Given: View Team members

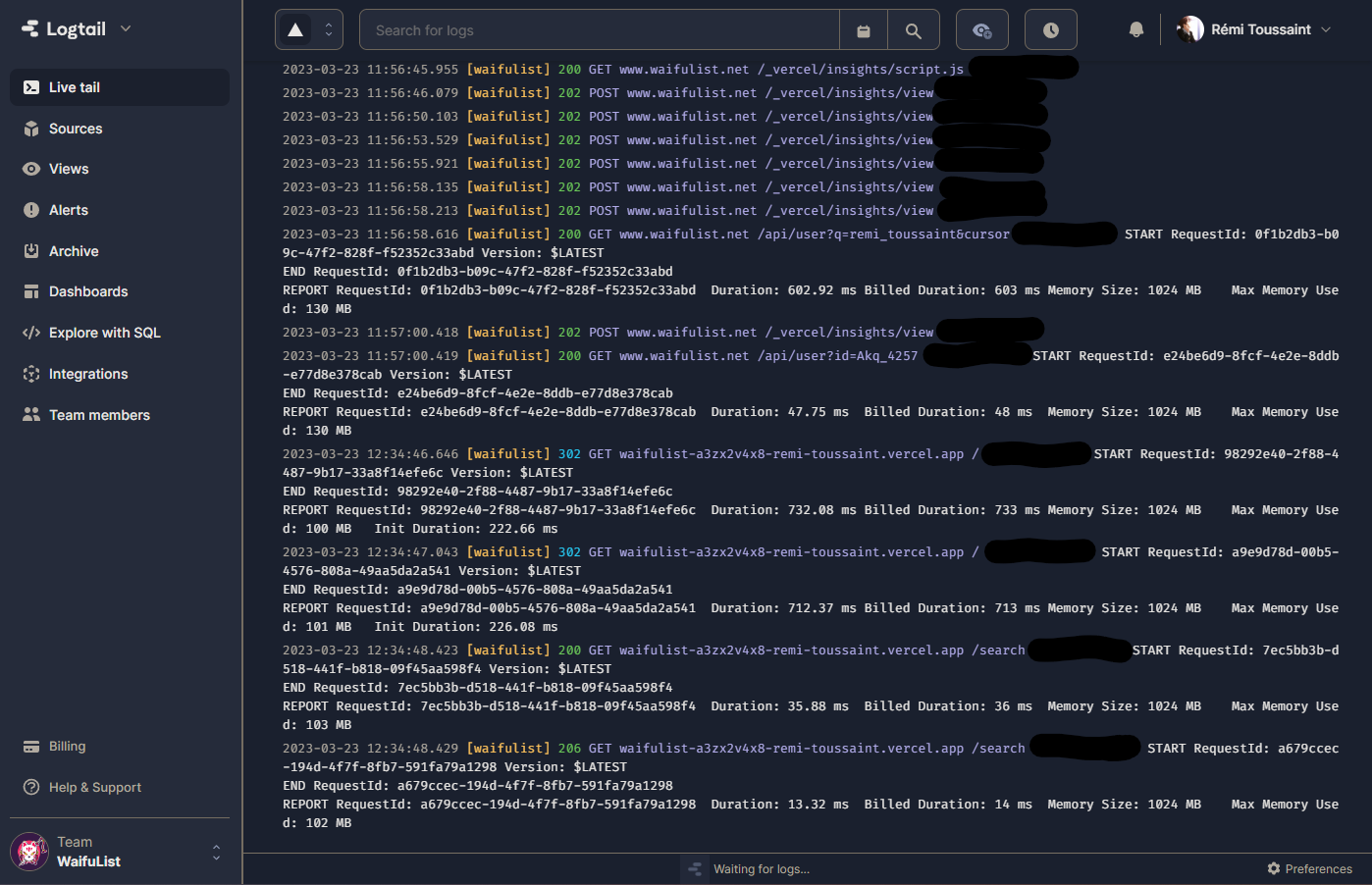Looking at the screenshot, I should coord(120,415).
